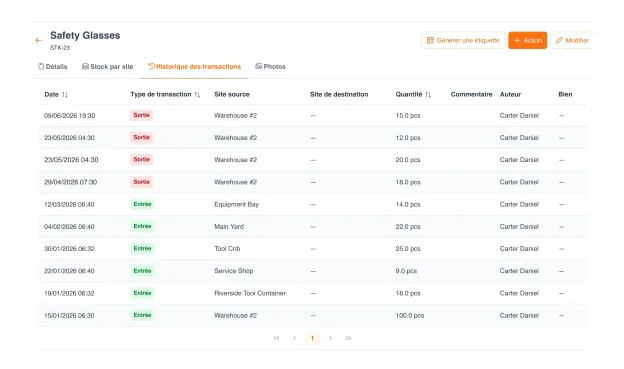Image resolution: width=624 pixels, height=369 pixels.
Task: Go back using the orange arrow
Action: pyautogui.click(x=39, y=40)
